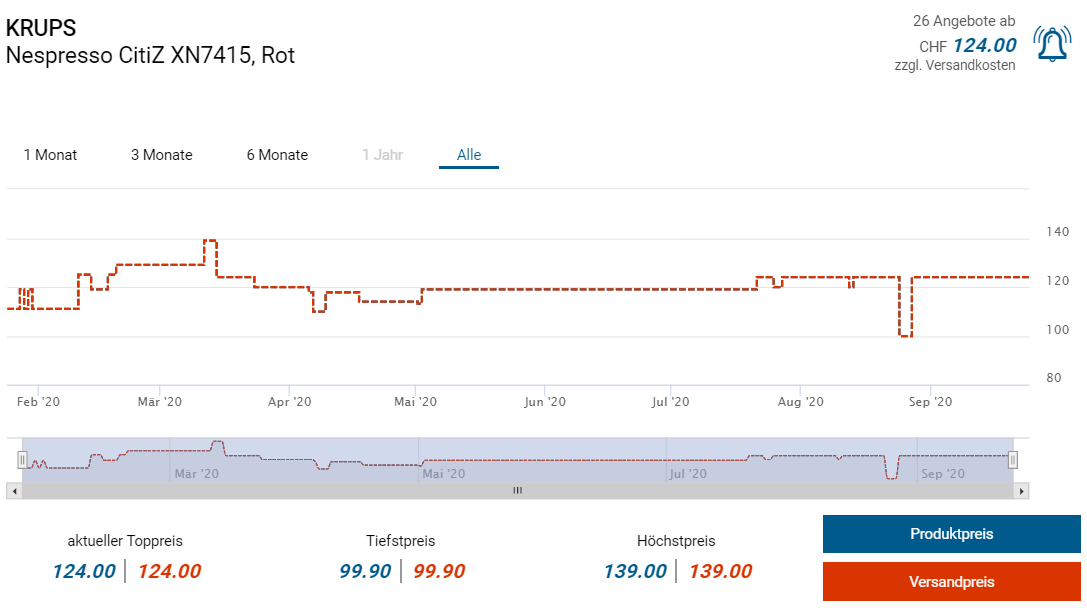1087x608 pixels.
Task: Switch to the 3 Monate range
Action: click(162, 155)
